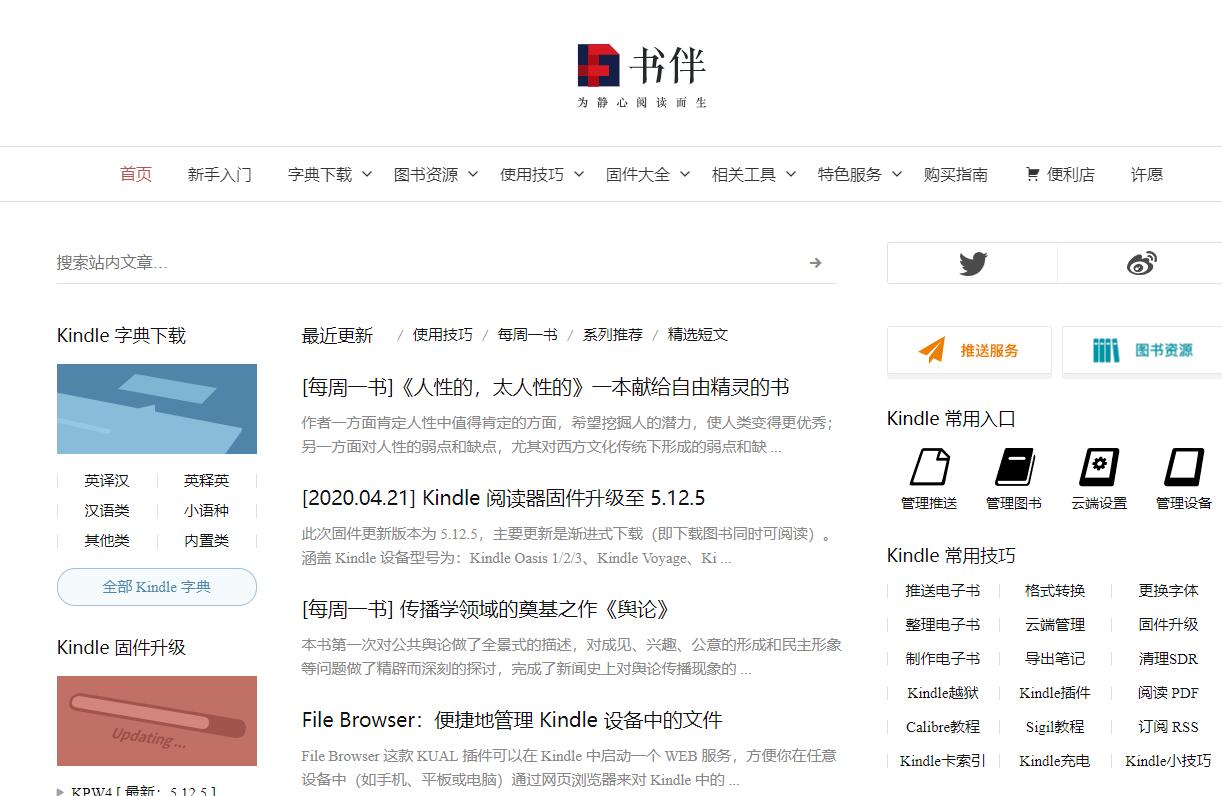Screen dimensions: 1222x796
Task: Switch to the 系列推荐 content tab
Action: [613, 334]
